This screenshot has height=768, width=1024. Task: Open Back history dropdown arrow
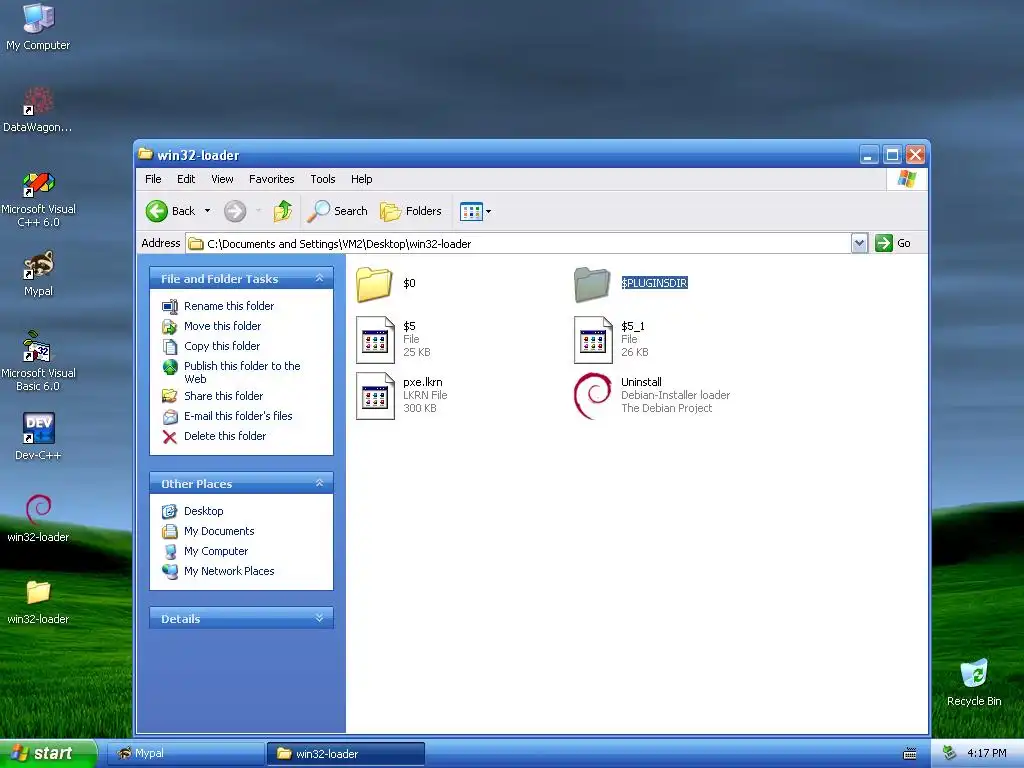click(208, 211)
